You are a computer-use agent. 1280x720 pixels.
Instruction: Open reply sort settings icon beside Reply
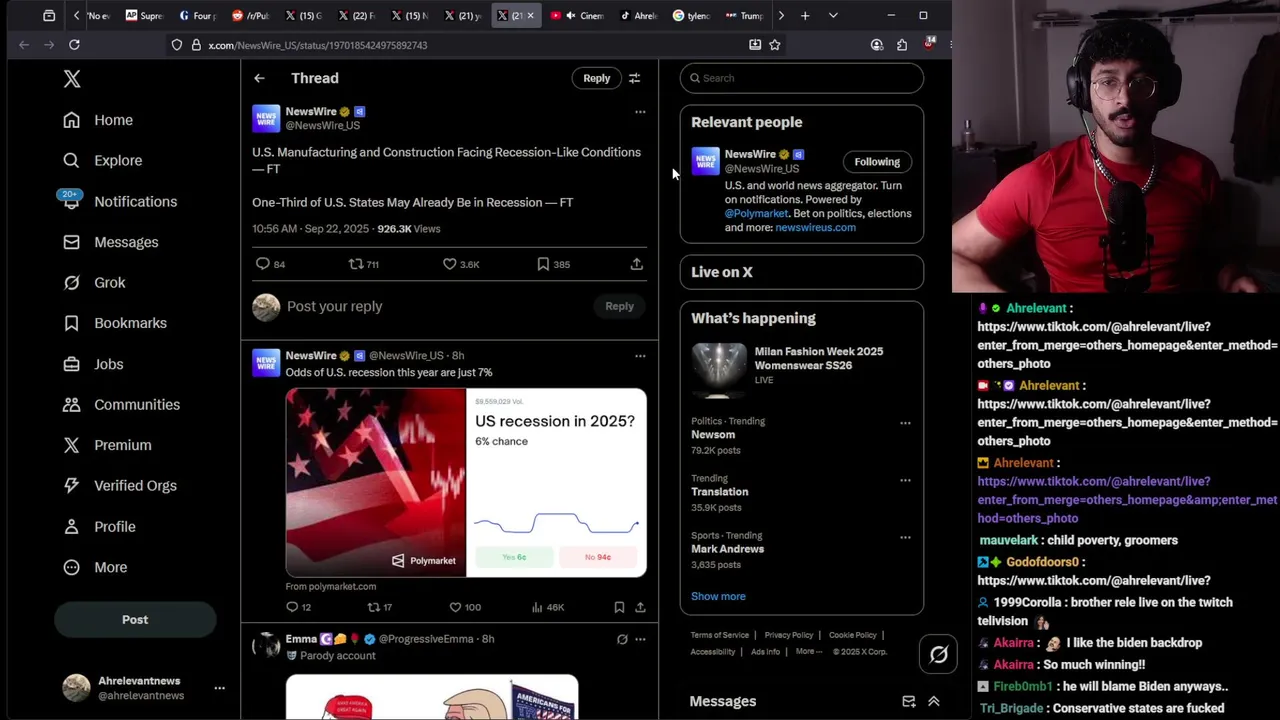(x=634, y=78)
